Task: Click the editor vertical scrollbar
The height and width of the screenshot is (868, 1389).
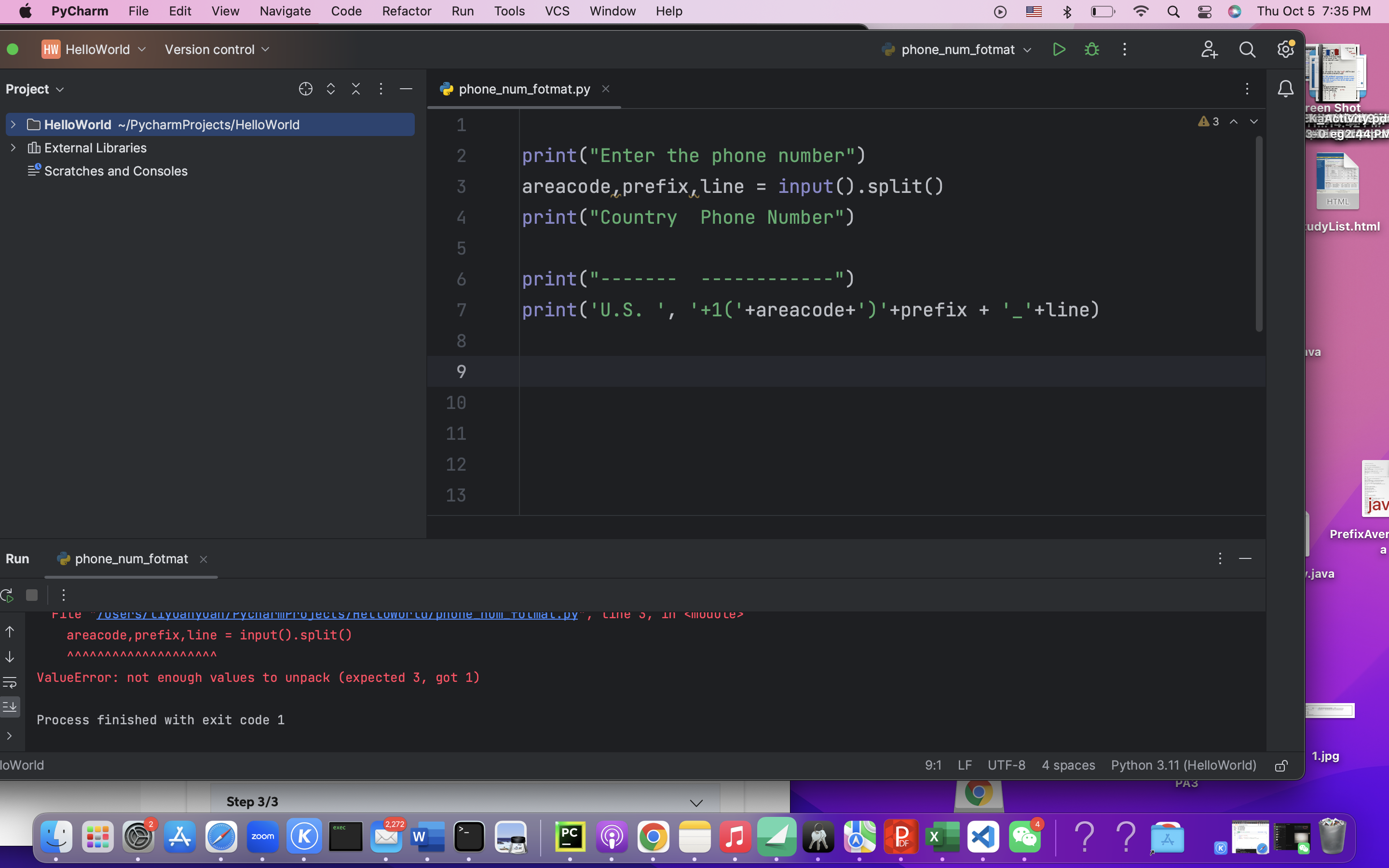Action: pyautogui.click(x=1259, y=234)
